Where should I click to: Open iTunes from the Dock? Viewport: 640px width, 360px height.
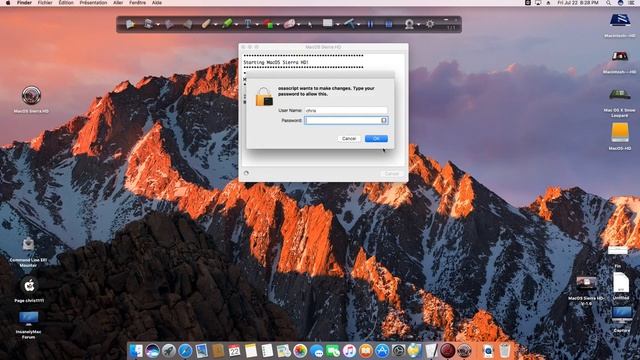click(x=349, y=351)
